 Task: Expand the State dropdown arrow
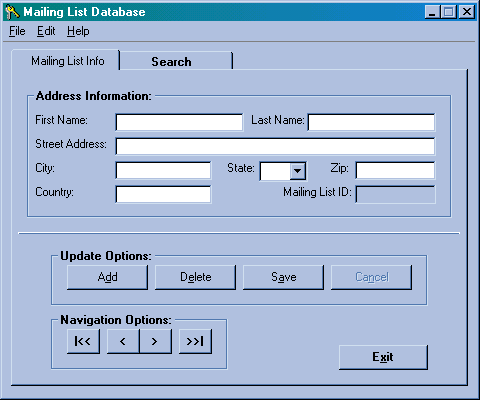[x=298, y=171]
